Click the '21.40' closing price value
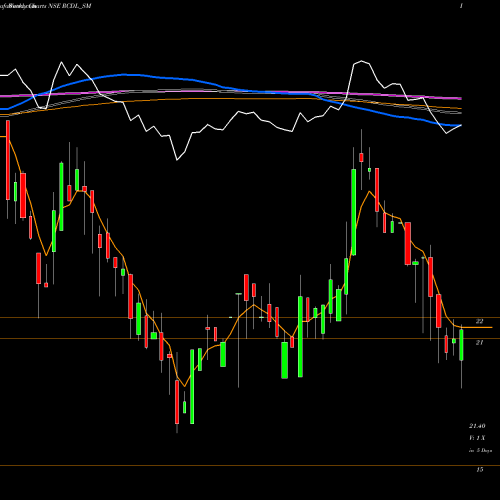 point(477,426)
